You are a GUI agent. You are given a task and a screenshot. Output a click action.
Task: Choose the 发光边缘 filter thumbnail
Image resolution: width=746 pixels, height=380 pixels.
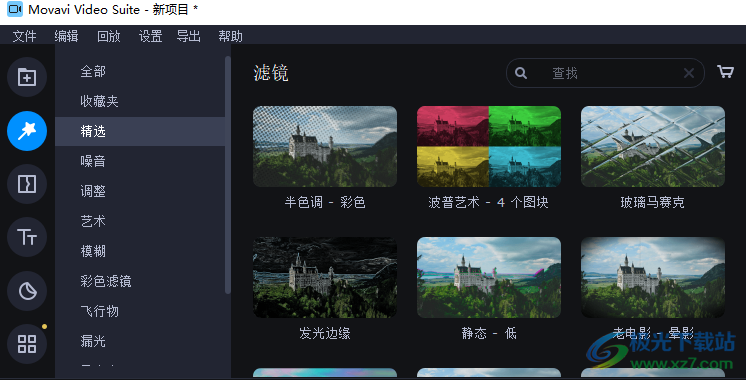(325, 277)
